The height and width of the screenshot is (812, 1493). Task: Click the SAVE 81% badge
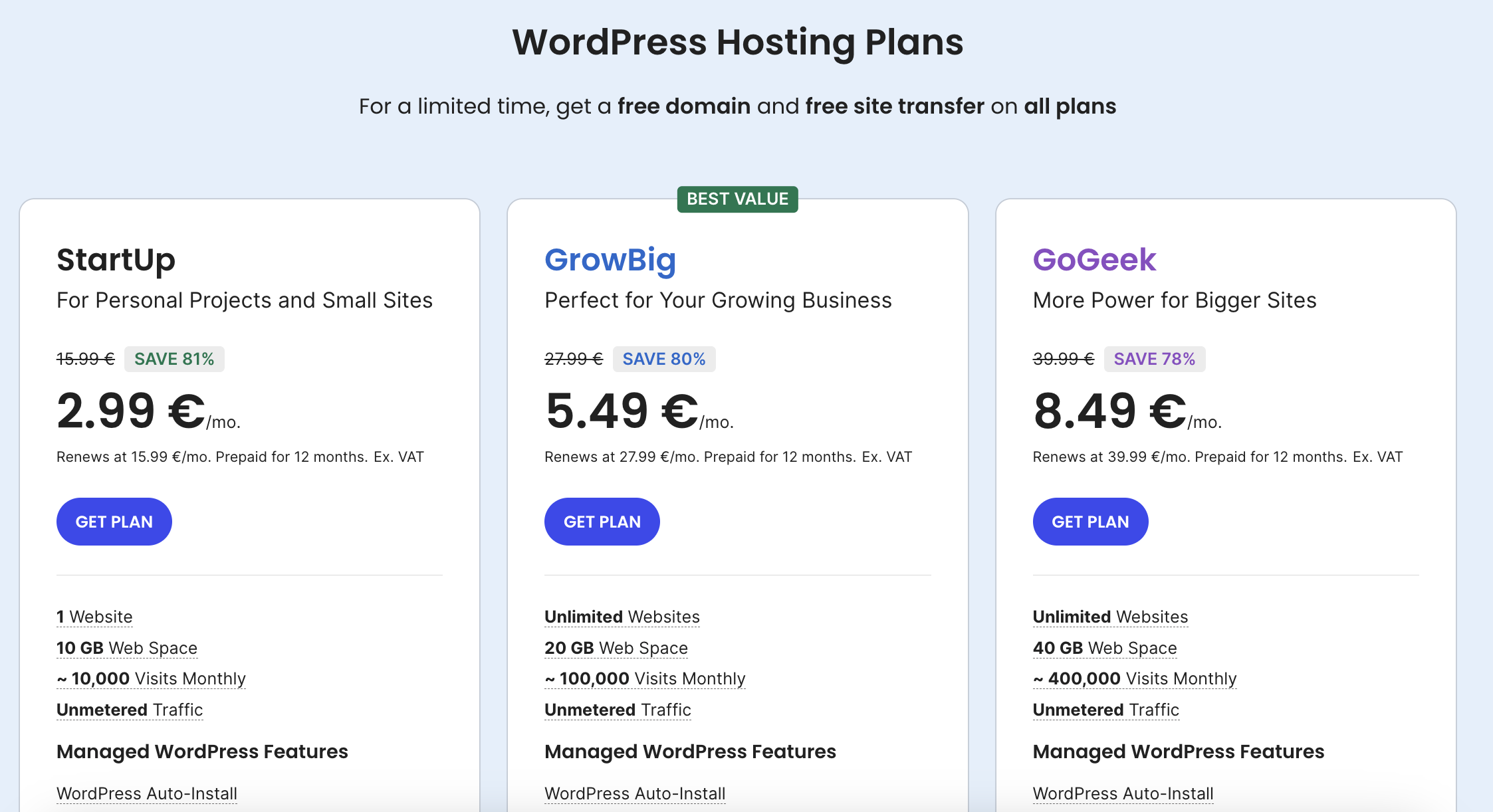coord(174,359)
